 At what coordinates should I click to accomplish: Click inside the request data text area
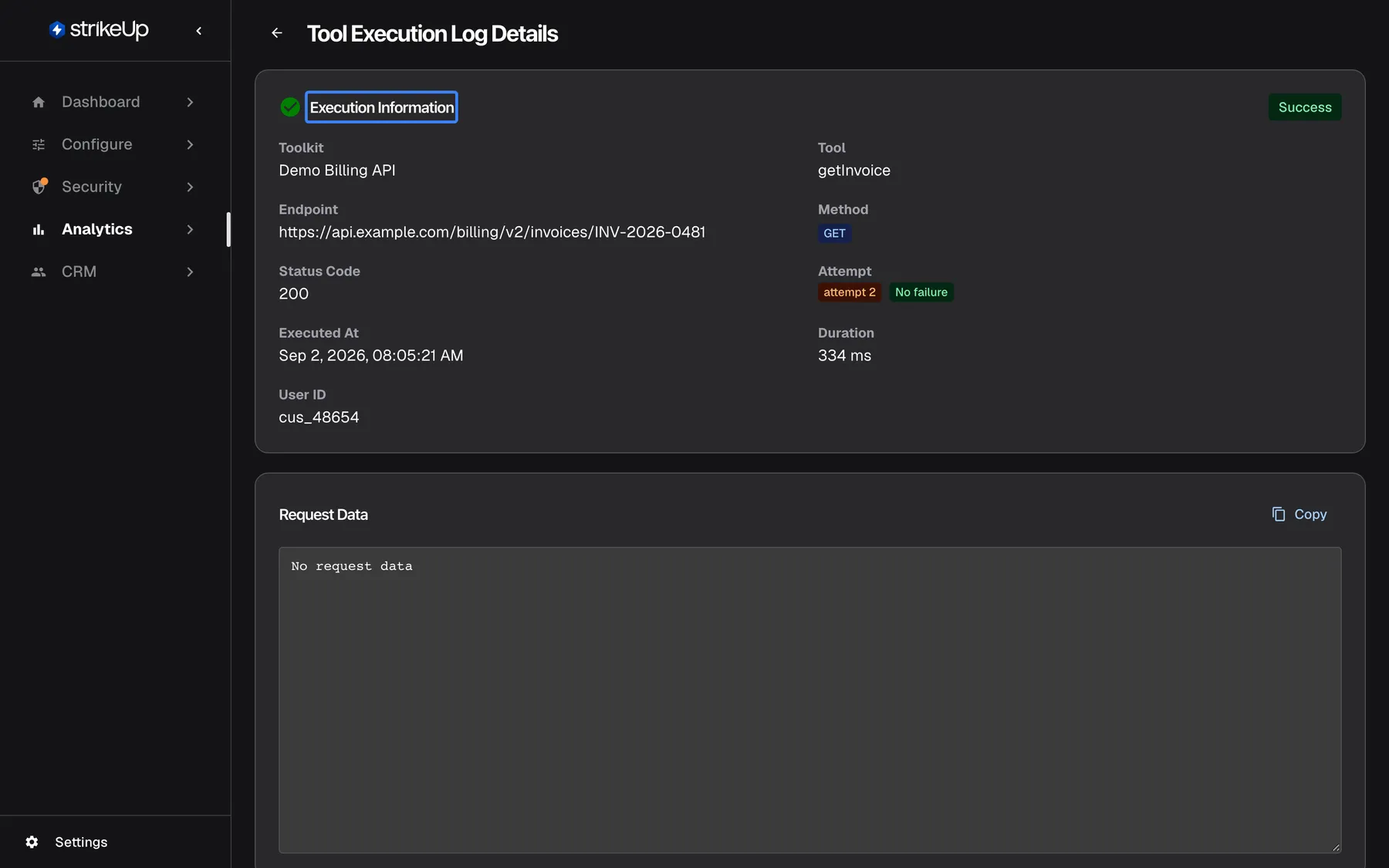809,700
